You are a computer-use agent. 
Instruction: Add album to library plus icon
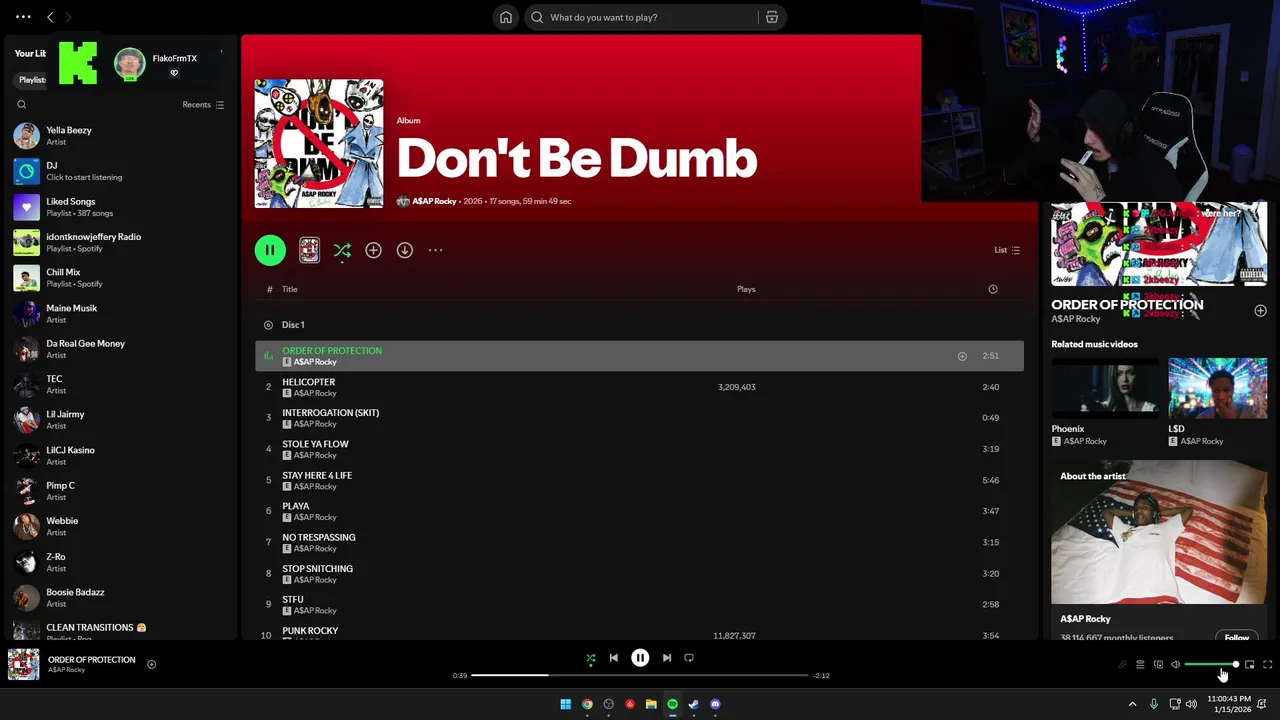pos(373,250)
